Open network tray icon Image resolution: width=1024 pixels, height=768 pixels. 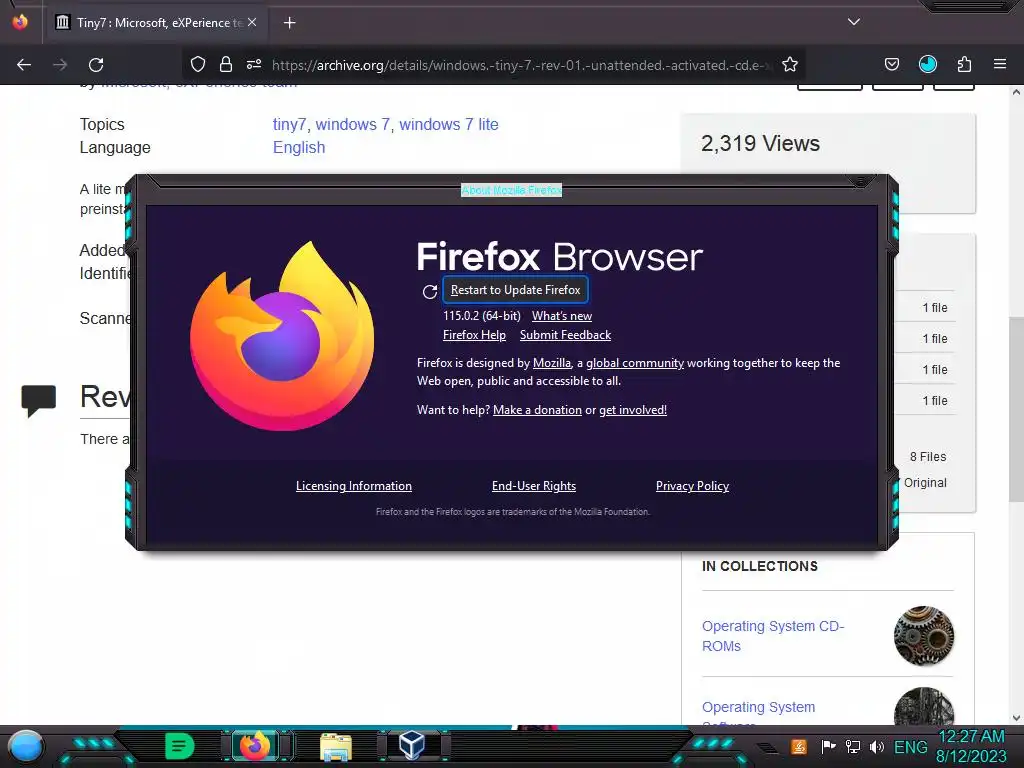(x=852, y=746)
